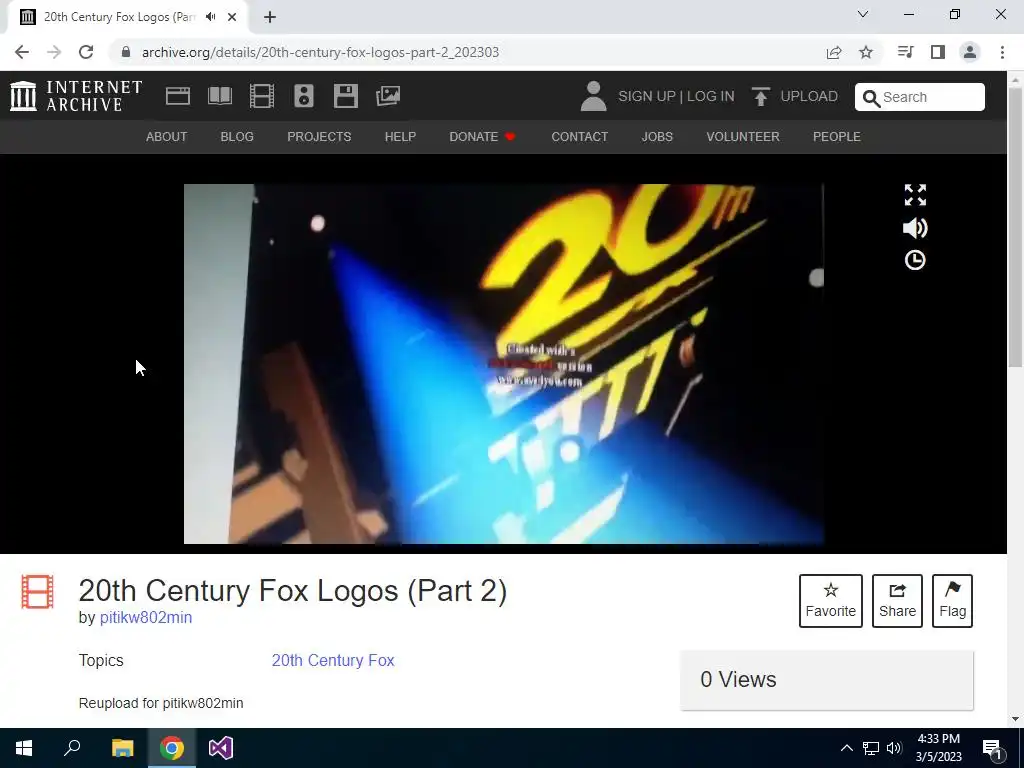View site information via the lock icon
1024x768 pixels.
[126, 52]
